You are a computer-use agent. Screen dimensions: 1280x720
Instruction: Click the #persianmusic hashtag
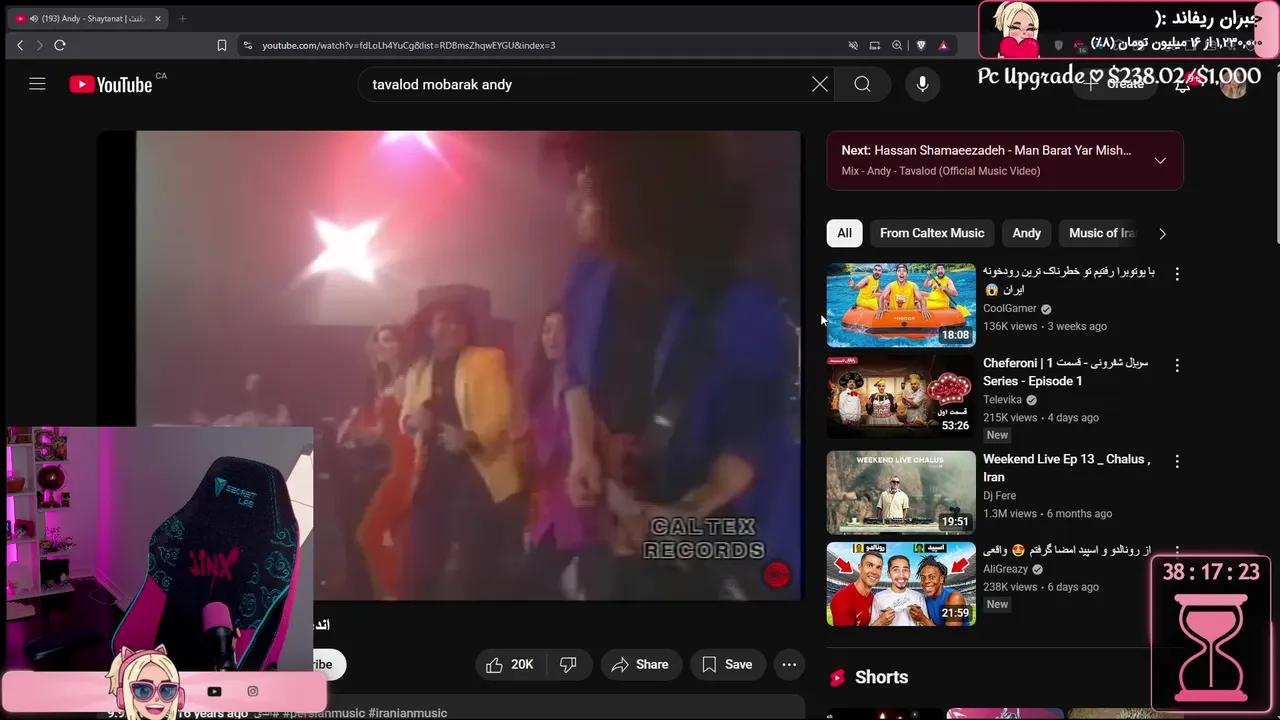tap(324, 713)
